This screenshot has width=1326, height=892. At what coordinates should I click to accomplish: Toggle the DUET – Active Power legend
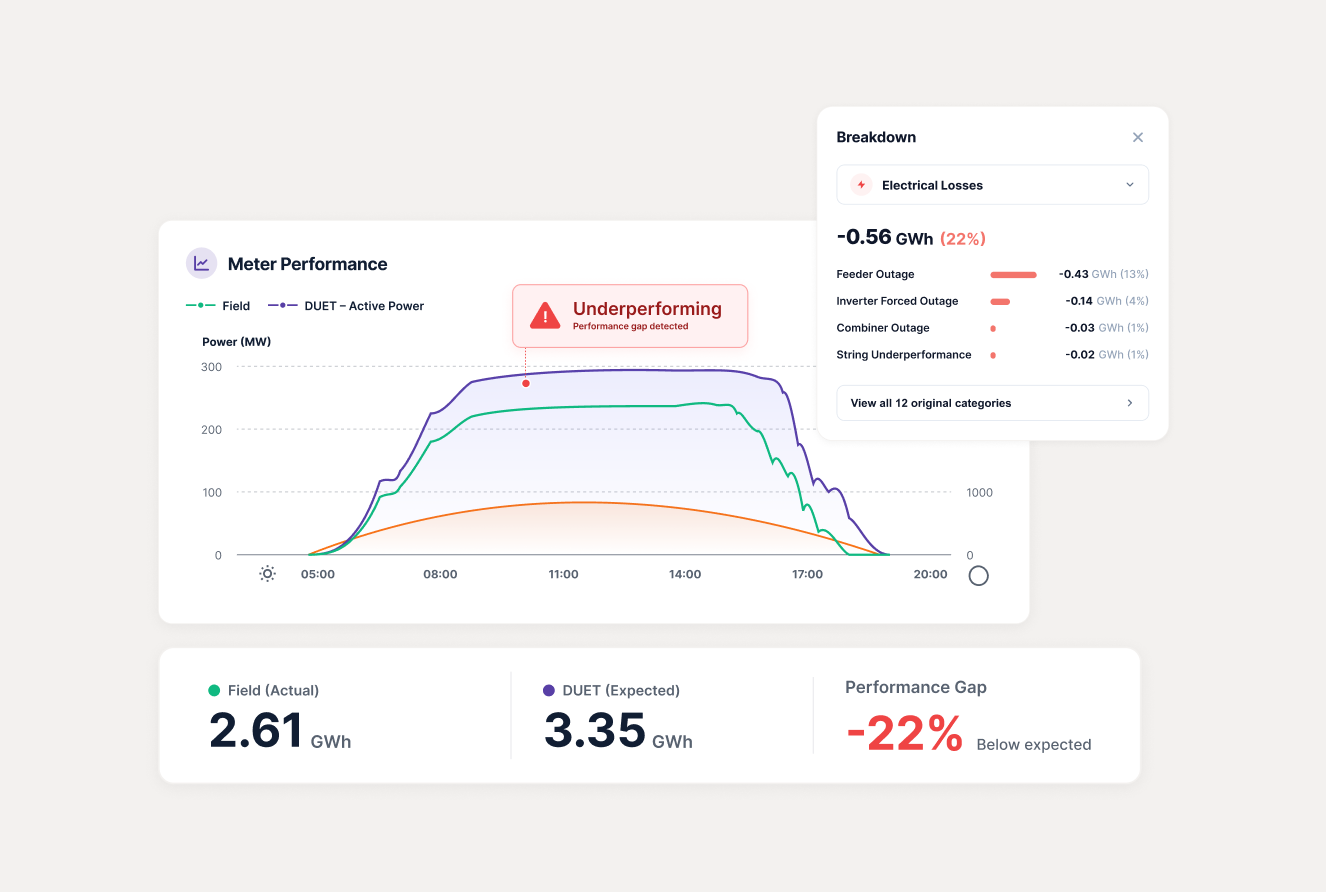click(346, 306)
